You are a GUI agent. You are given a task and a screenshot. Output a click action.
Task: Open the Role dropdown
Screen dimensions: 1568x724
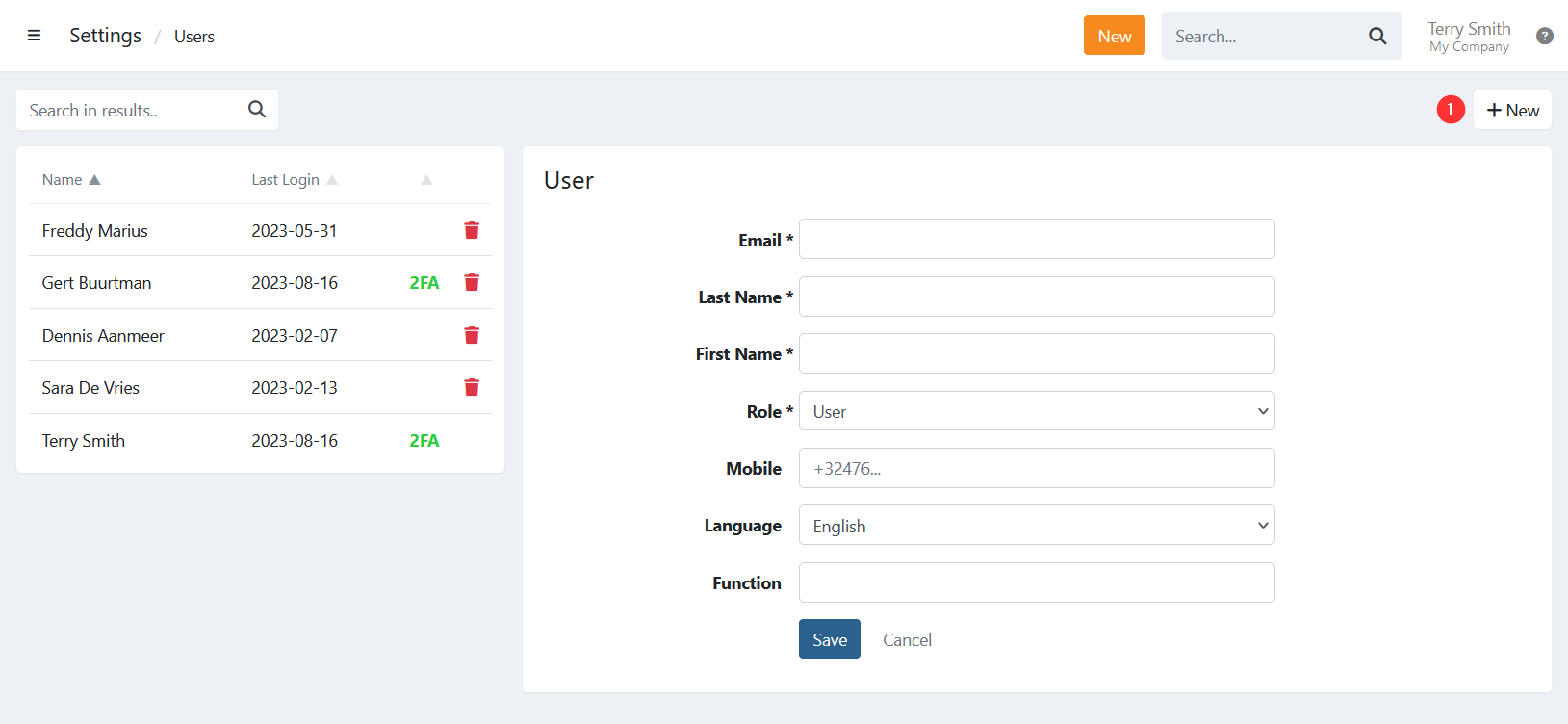click(1037, 411)
